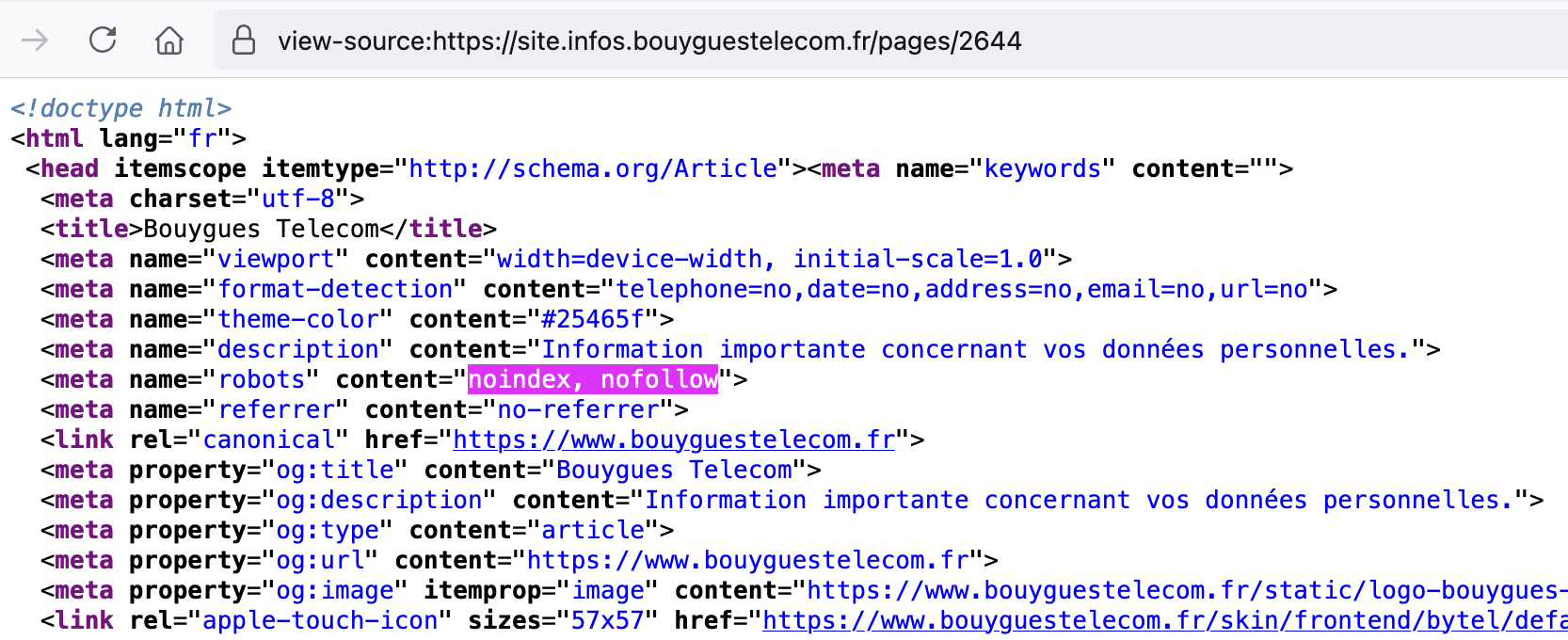Image resolution: width=1568 pixels, height=640 pixels.
Task: Click "Bouygues Telecom" inside the title tag
Action: (261, 229)
